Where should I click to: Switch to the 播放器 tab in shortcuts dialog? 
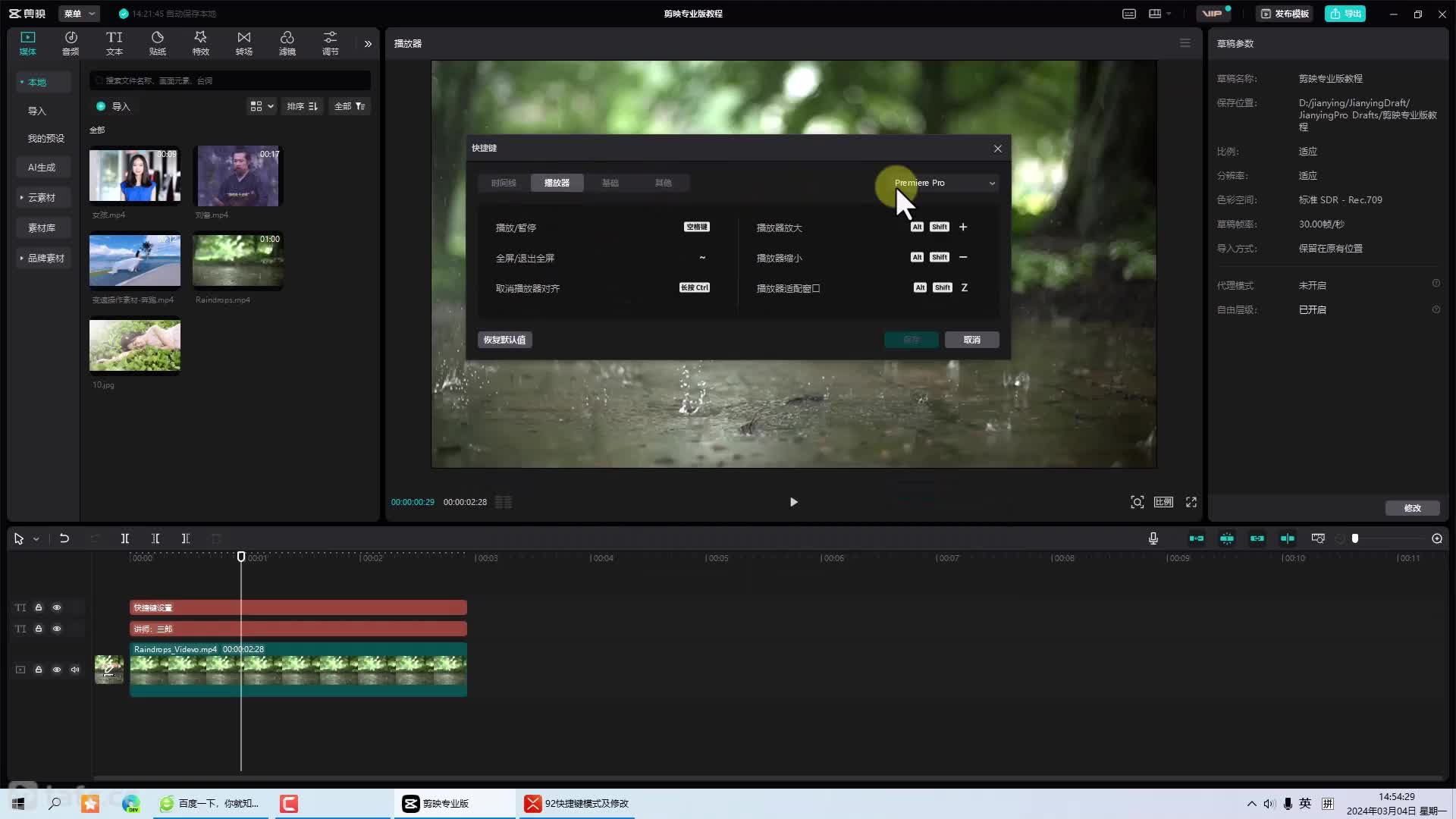[557, 183]
